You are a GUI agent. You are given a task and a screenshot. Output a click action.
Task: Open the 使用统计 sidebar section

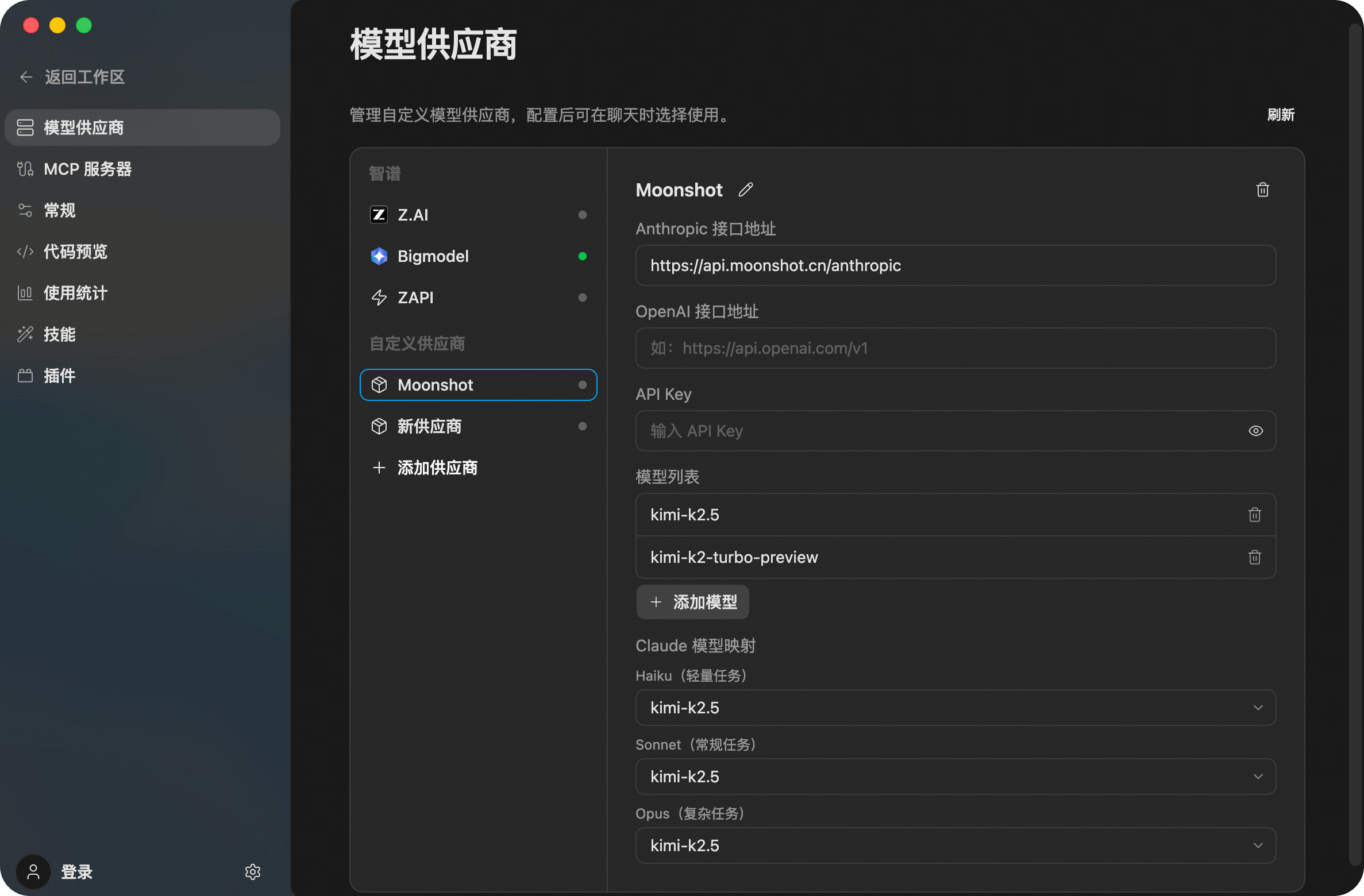(75, 293)
